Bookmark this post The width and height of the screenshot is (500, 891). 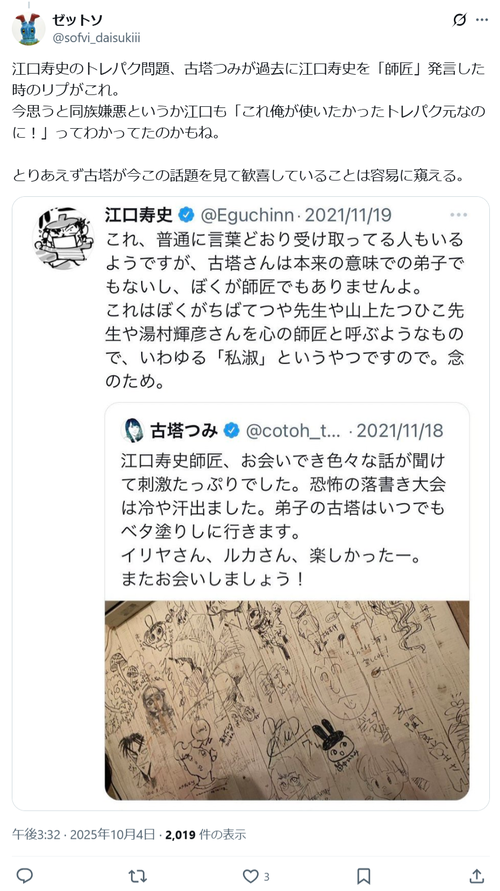pyautogui.click(x=364, y=876)
